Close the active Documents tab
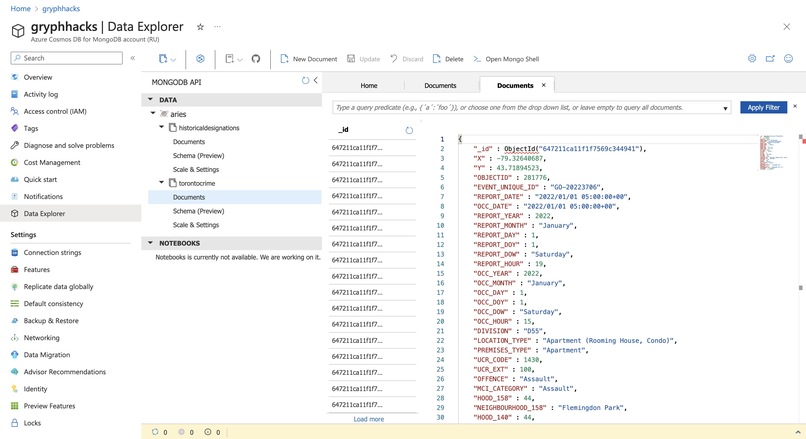Viewport: 806px width, 439px height. tap(543, 85)
